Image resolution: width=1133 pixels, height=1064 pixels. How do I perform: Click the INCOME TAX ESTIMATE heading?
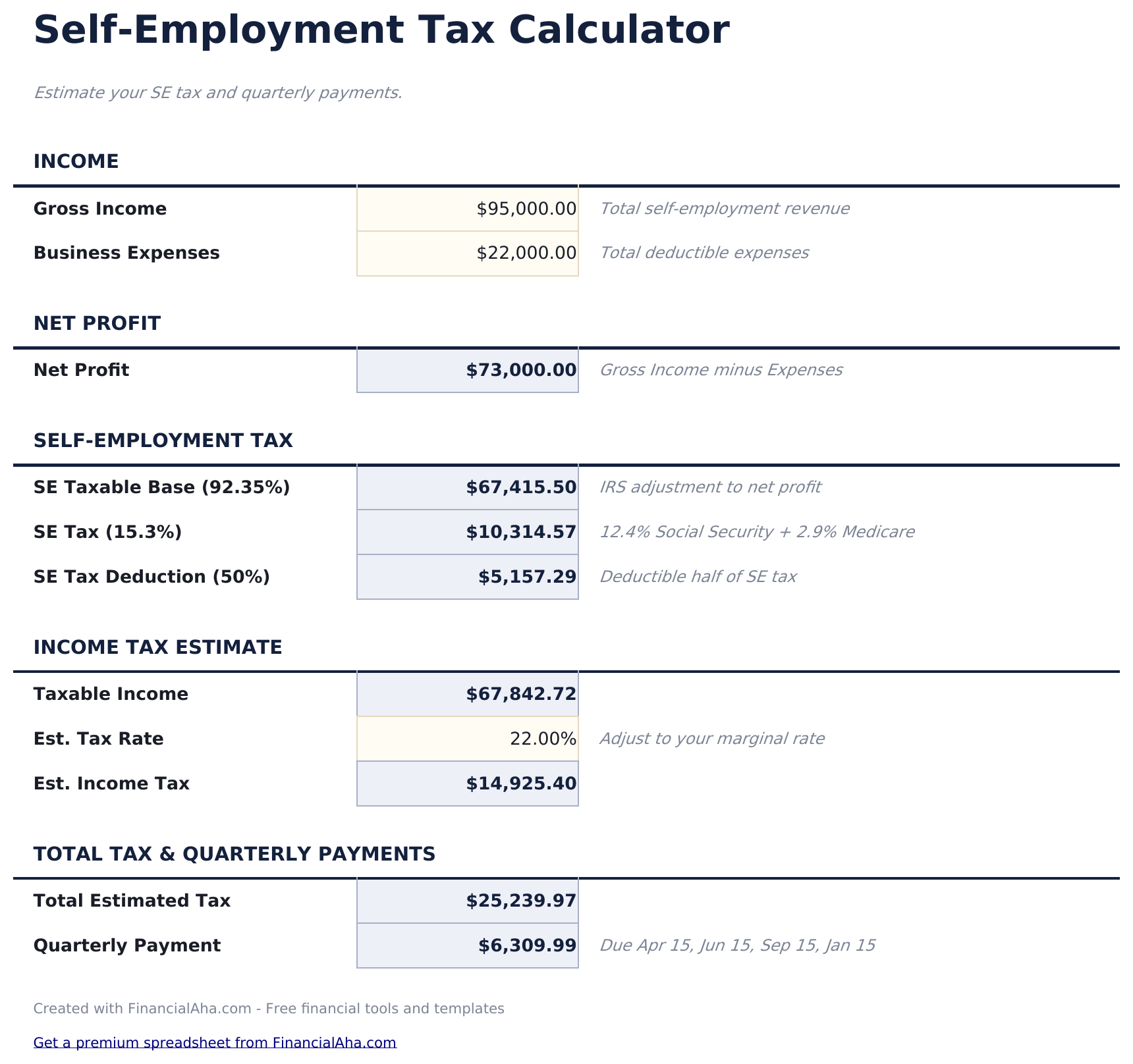pyautogui.click(x=158, y=647)
